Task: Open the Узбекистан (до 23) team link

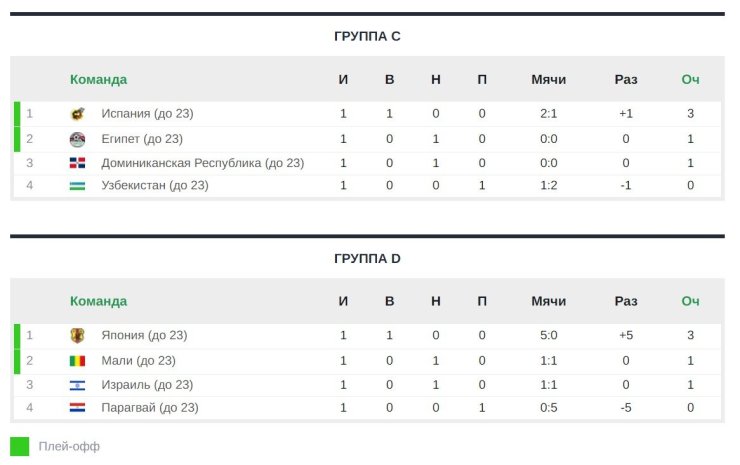Action: 155,186
